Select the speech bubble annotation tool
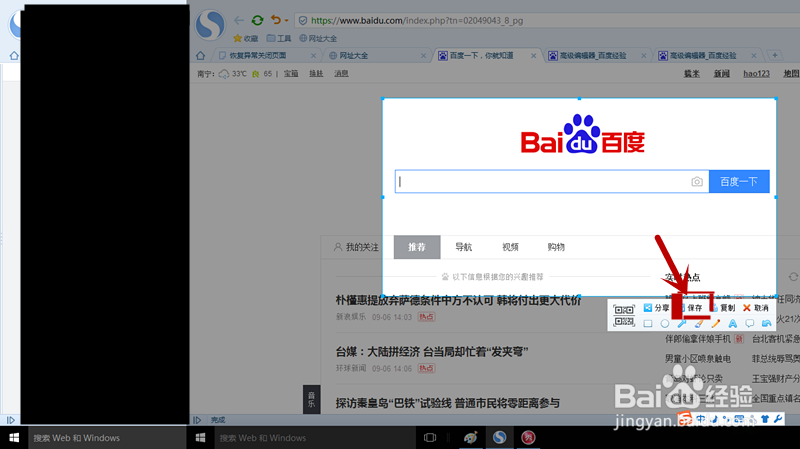The width and height of the screenshot is (800, 449). (749, 323)
